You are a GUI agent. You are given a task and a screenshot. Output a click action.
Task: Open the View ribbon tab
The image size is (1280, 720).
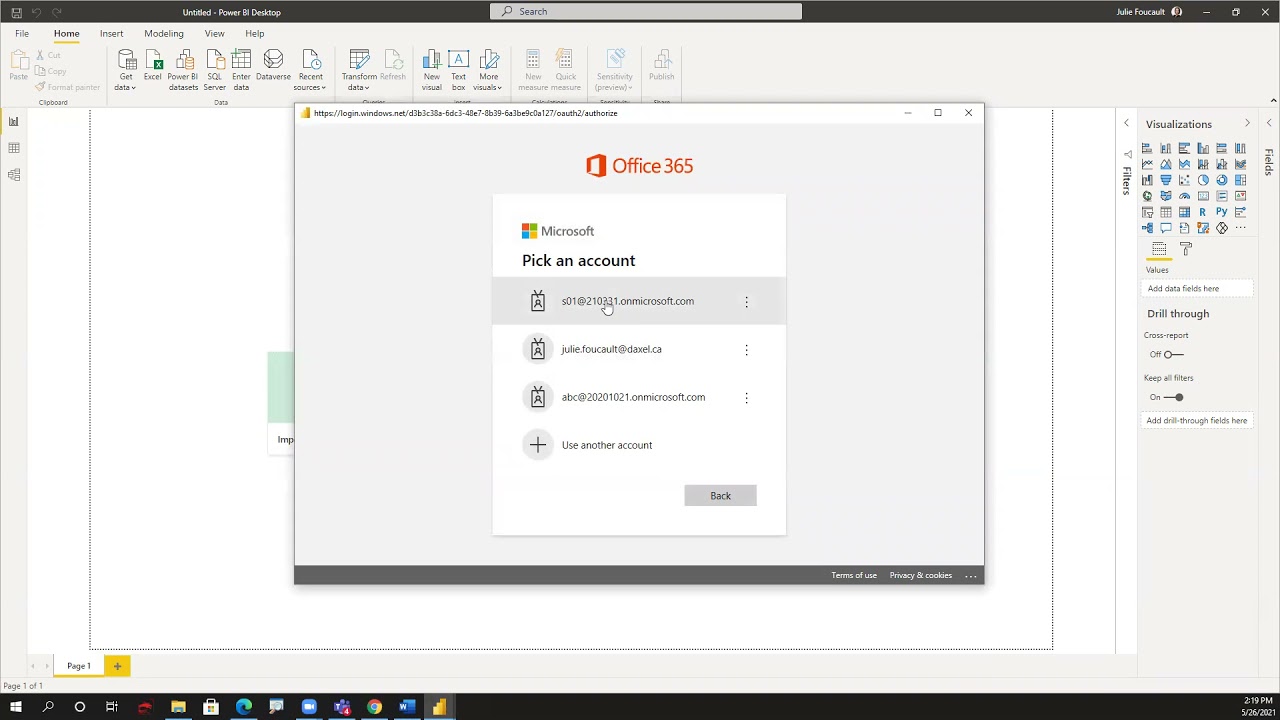point(214,34)
